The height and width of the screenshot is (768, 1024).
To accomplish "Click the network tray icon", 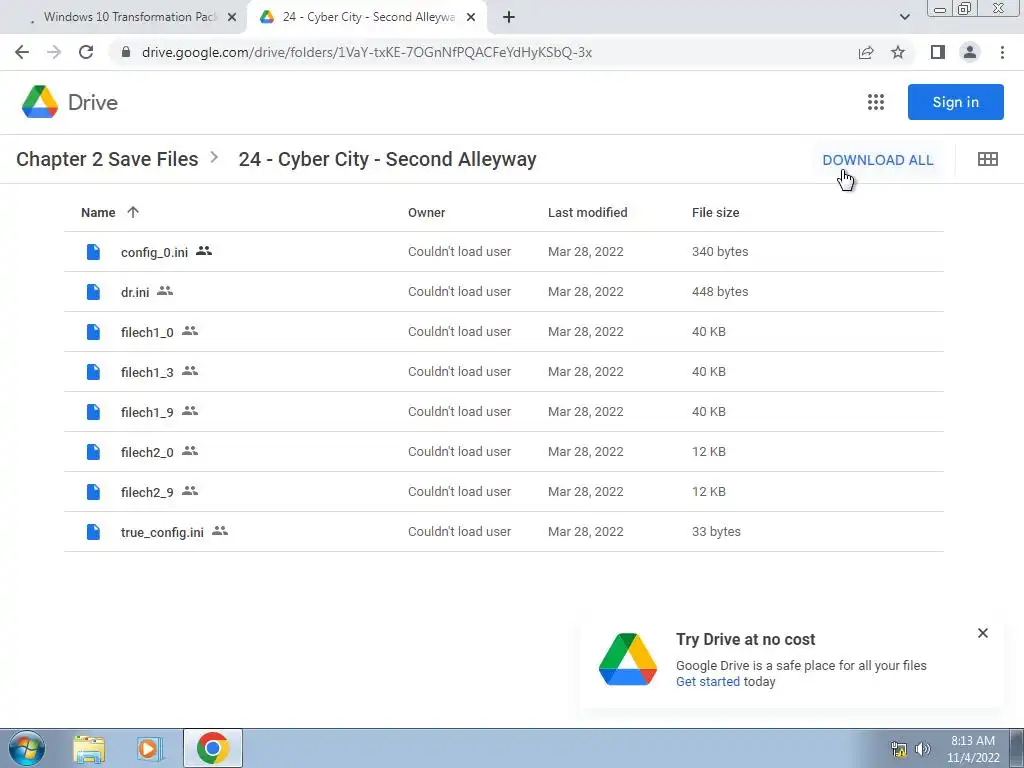I will tap(899, 749).
